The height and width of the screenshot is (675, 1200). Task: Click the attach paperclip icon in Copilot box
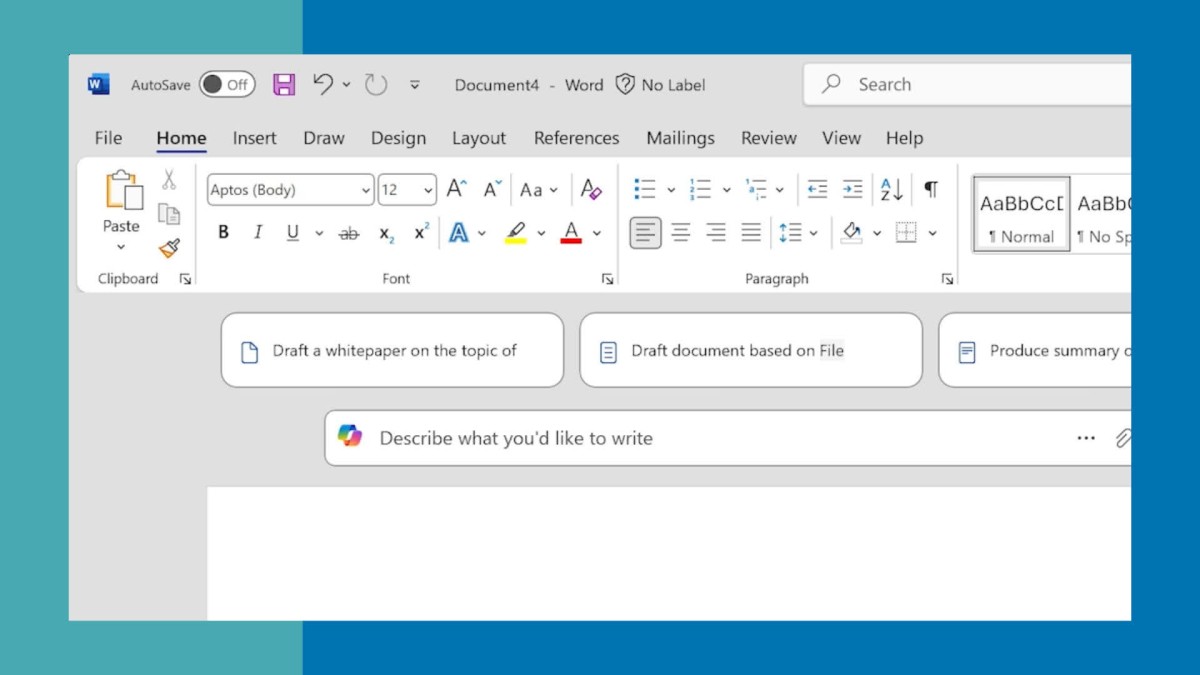point(1122,438)
